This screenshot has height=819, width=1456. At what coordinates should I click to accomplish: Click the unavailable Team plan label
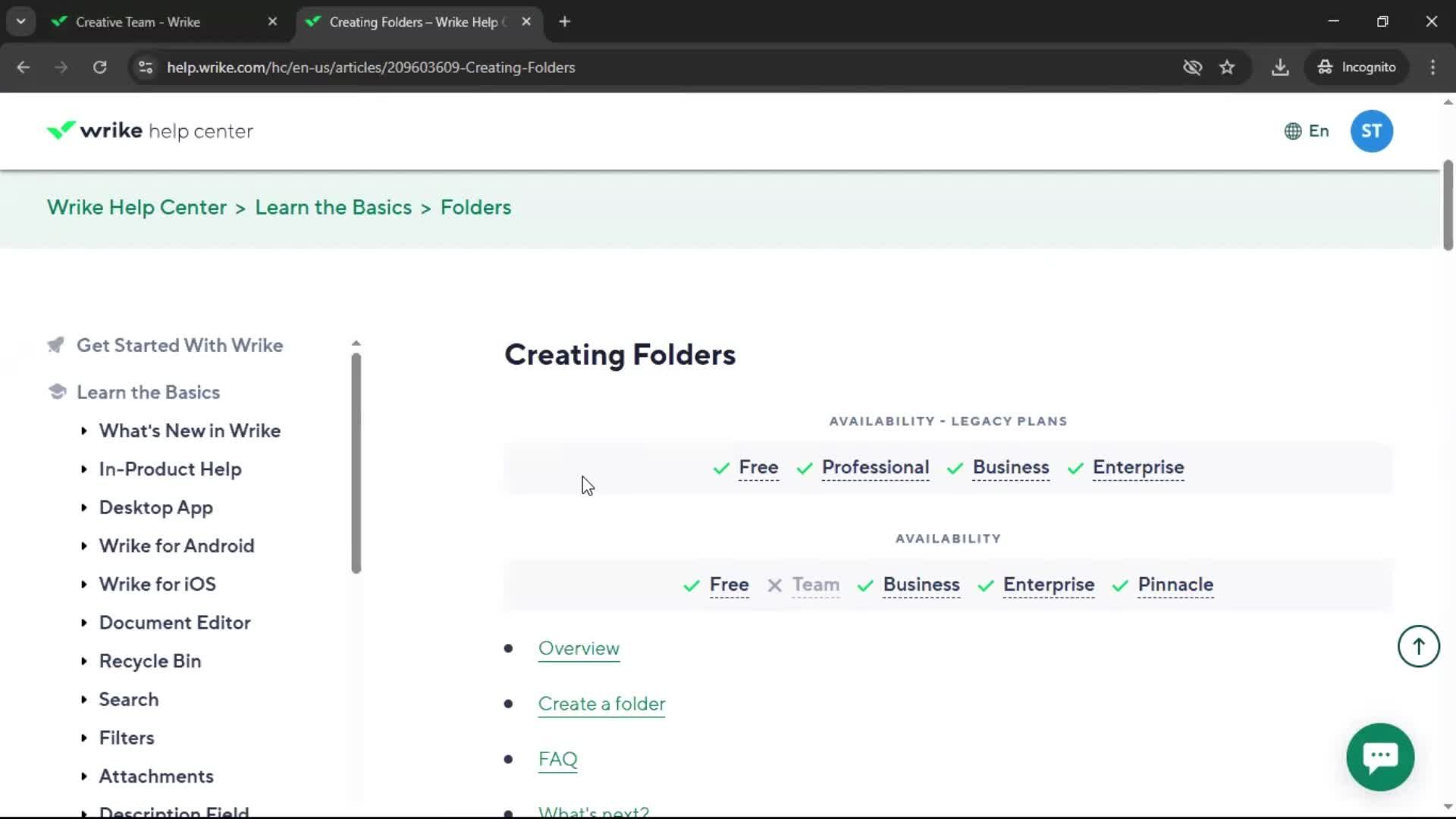[x=816, y=585]
